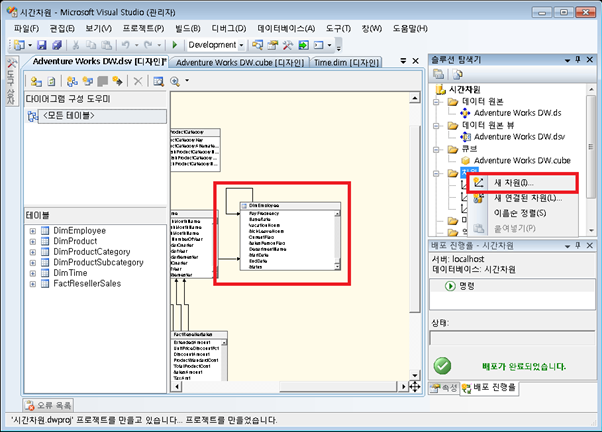Expand the FactResellerSales table node
This screenshot has width=602, height=432.
click(33, 284)
